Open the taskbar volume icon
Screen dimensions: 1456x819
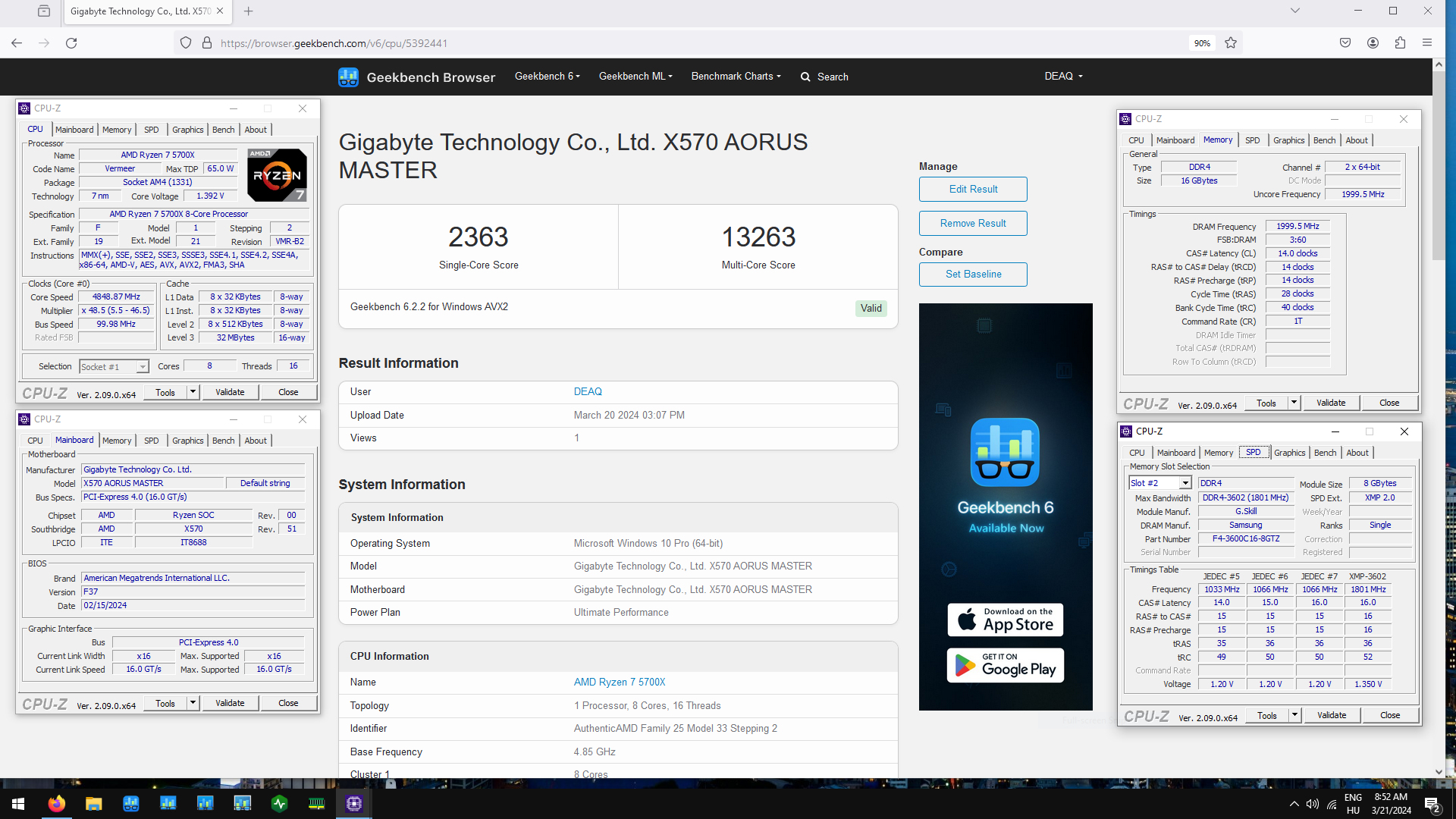click(x=1313, y=804)
